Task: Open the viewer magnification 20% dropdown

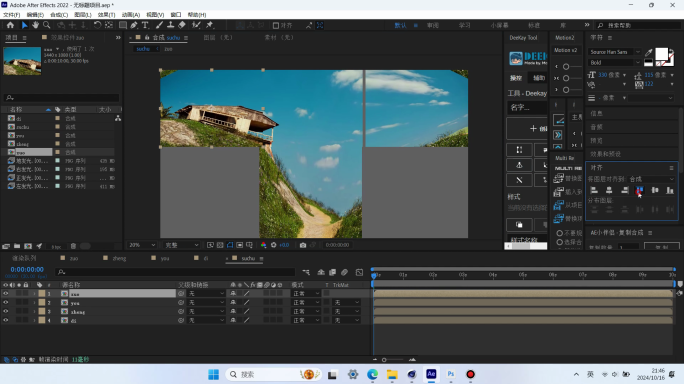Action: (x=142, y=245)
